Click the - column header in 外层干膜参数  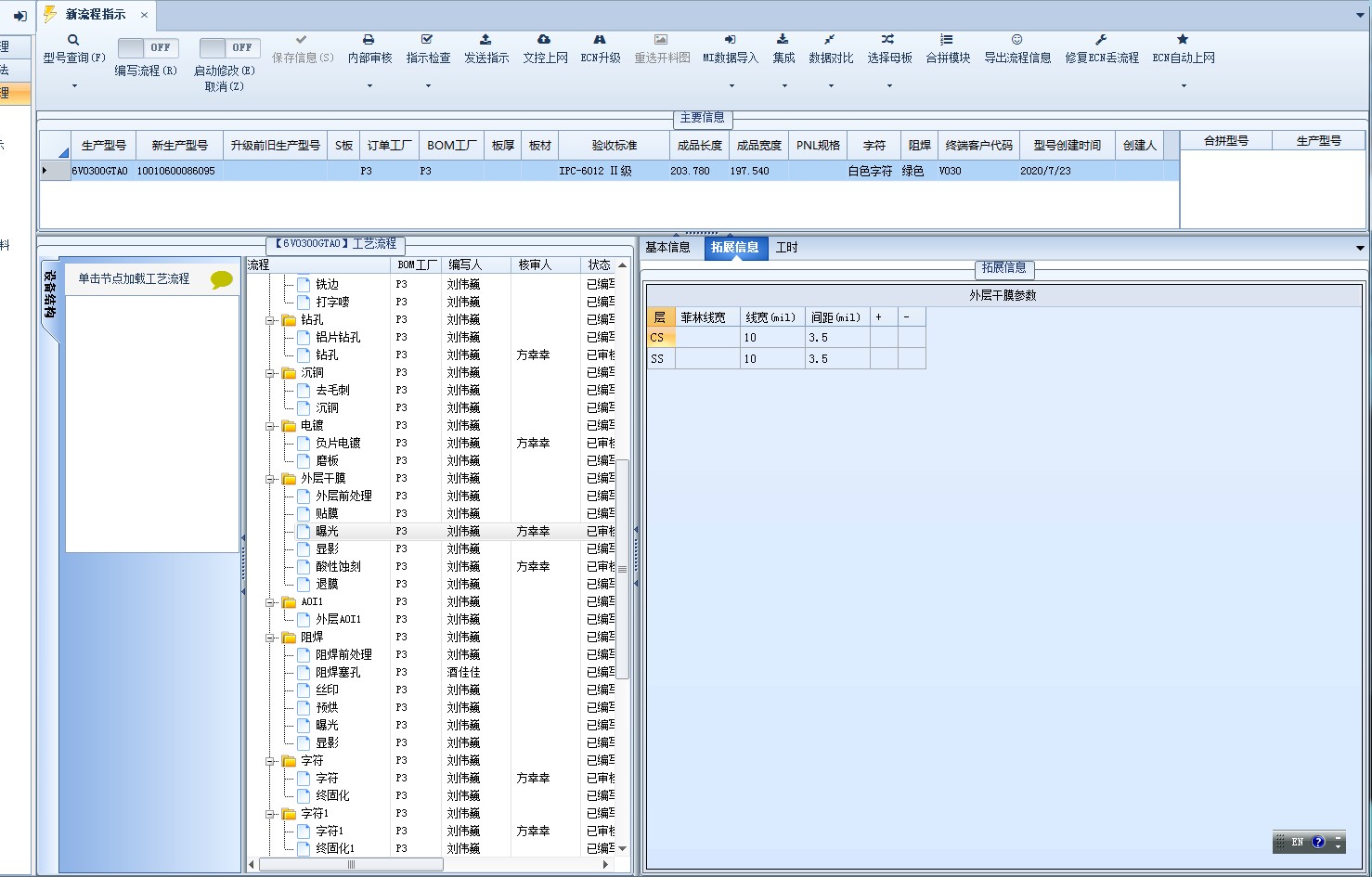click(x=912, y=317)
